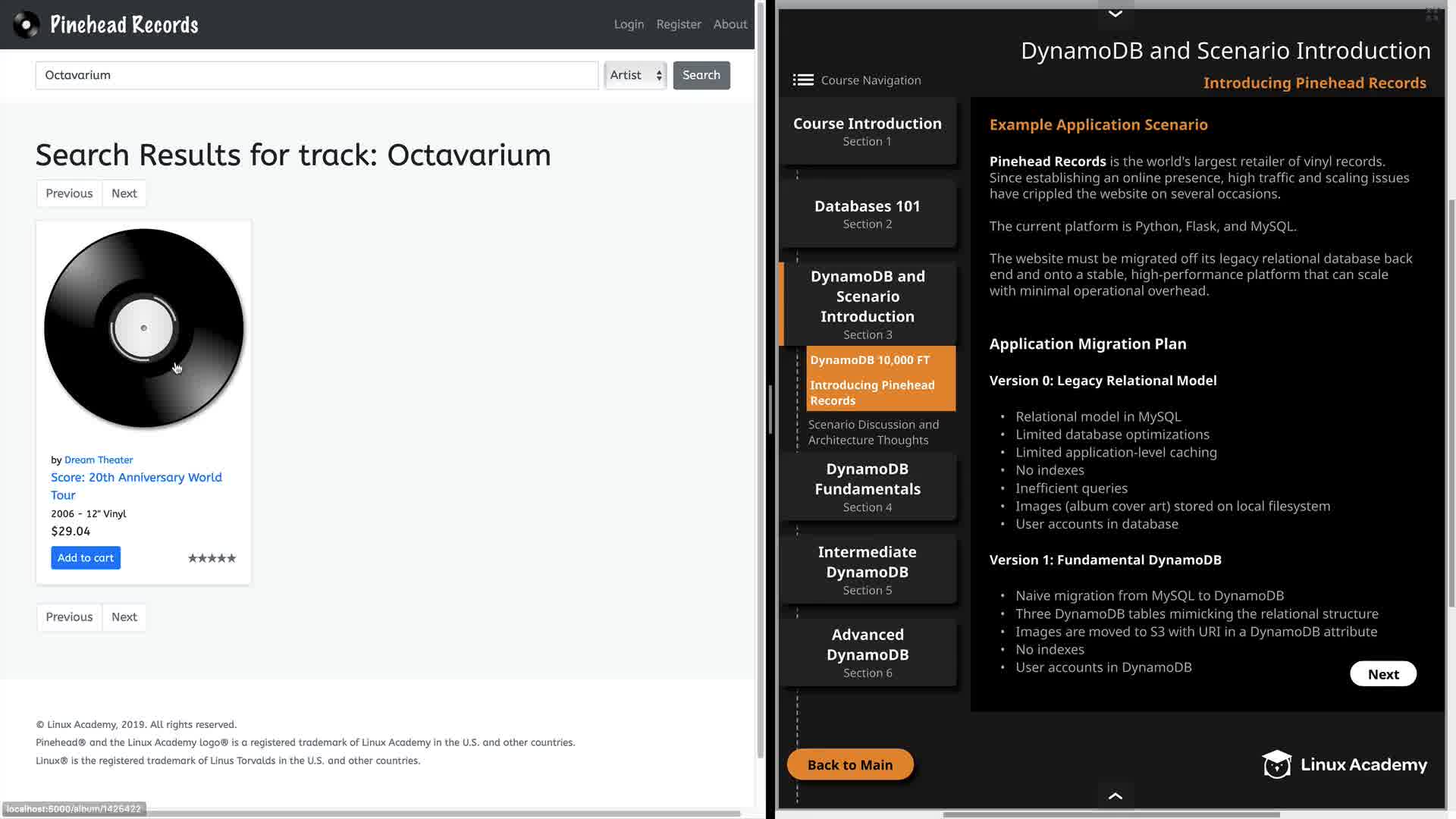Open the Course Navigation hamburger icon
1456x819 pixels.
coord(803,80)
